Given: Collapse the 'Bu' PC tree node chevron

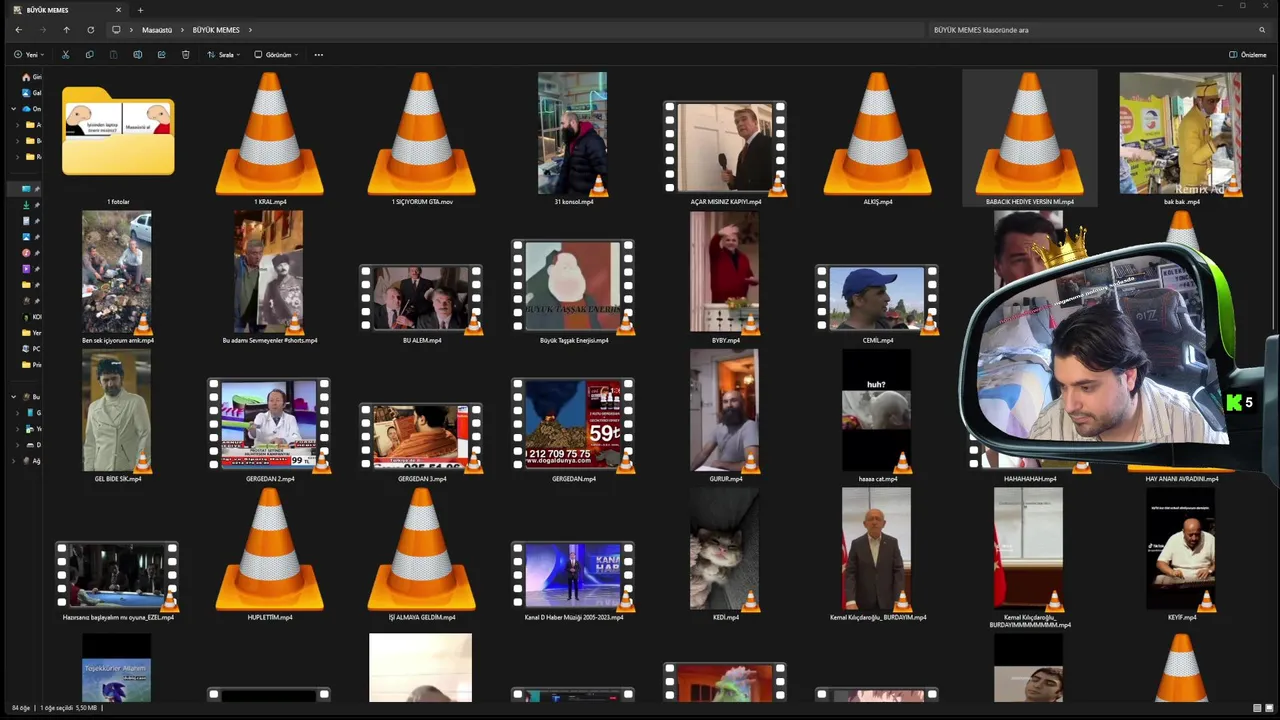Looking at the screenshot, I should tap(14, 397).
